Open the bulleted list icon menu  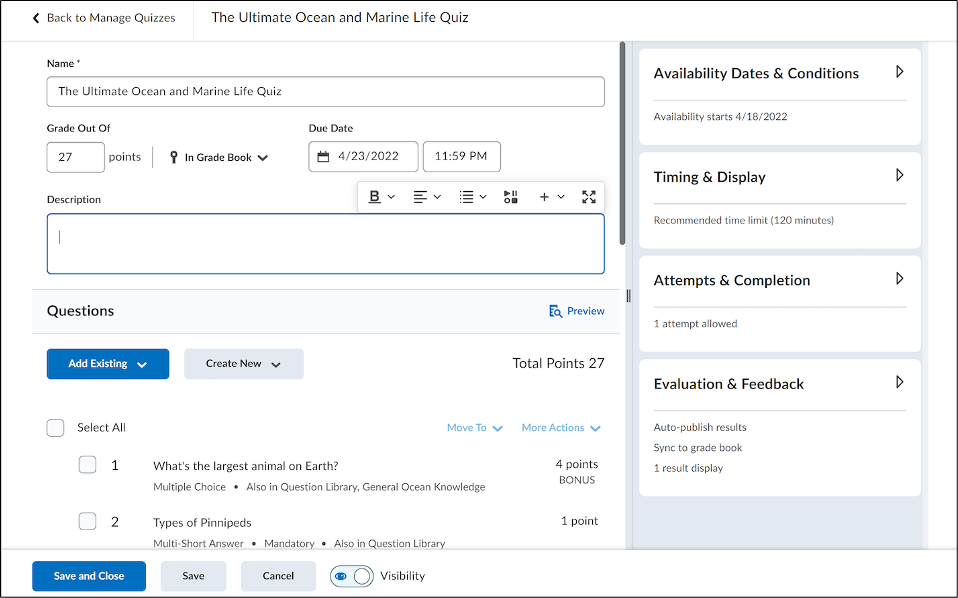pyautogui.click(x=467, y=197)
